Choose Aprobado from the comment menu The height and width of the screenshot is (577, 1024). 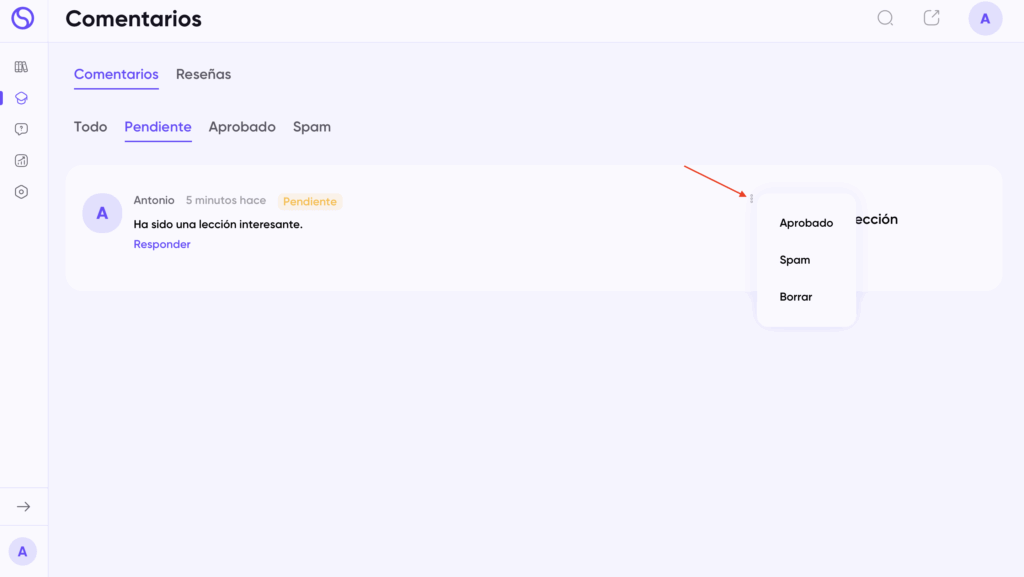(x=806, y=223)
